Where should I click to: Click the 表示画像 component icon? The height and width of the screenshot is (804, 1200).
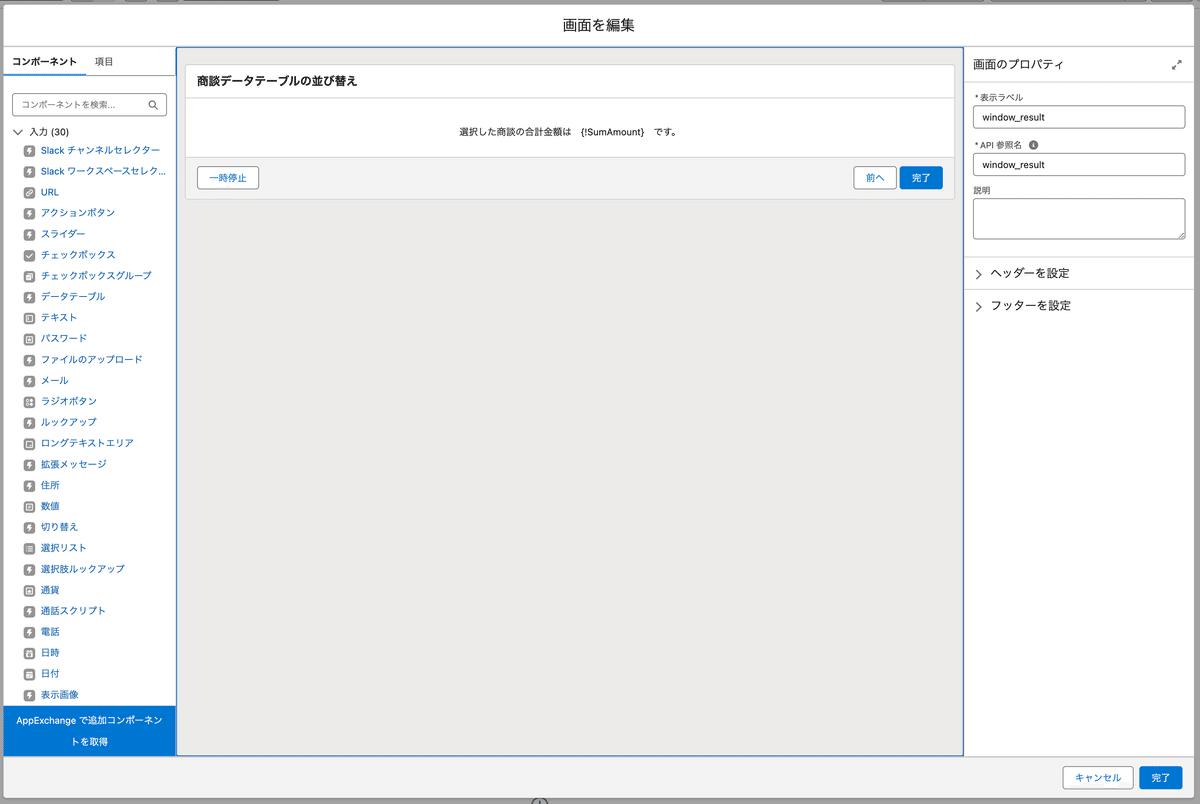point(29,695)
